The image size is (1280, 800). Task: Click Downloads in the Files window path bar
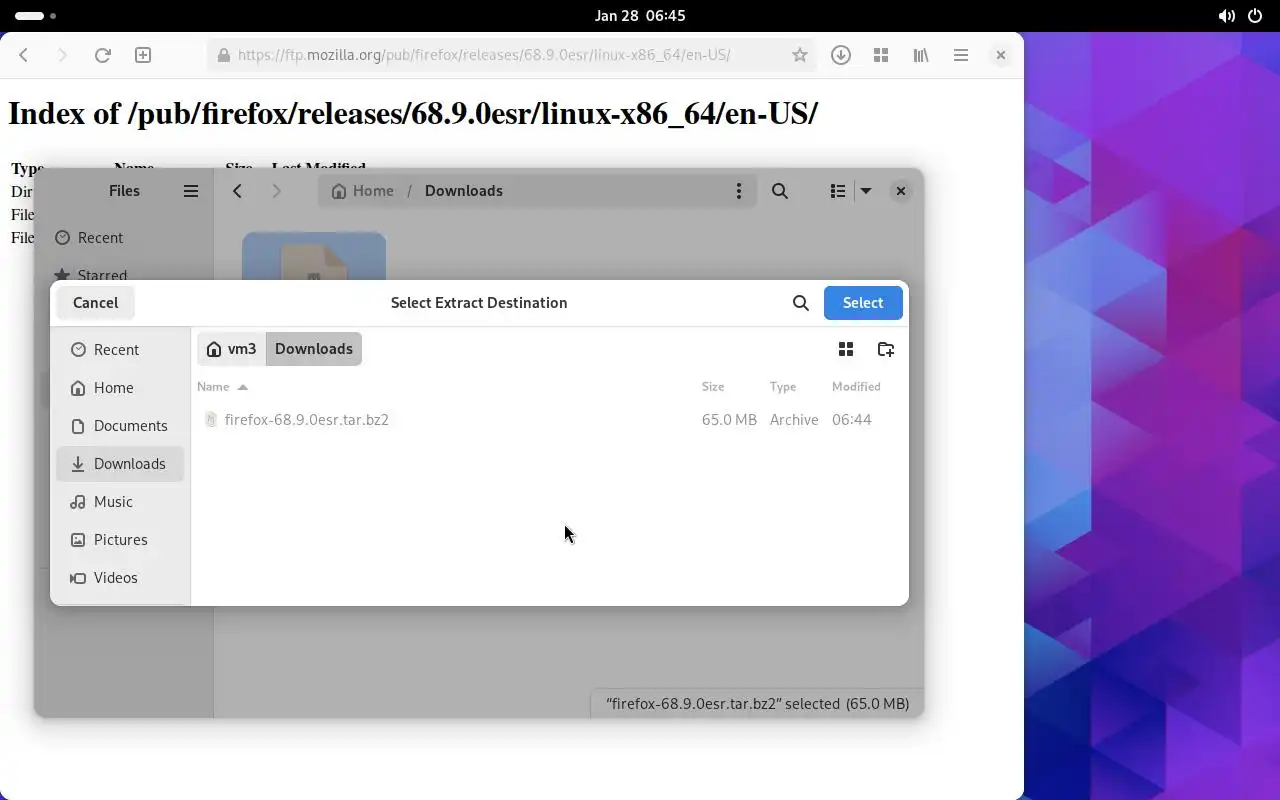coord(464,191)
